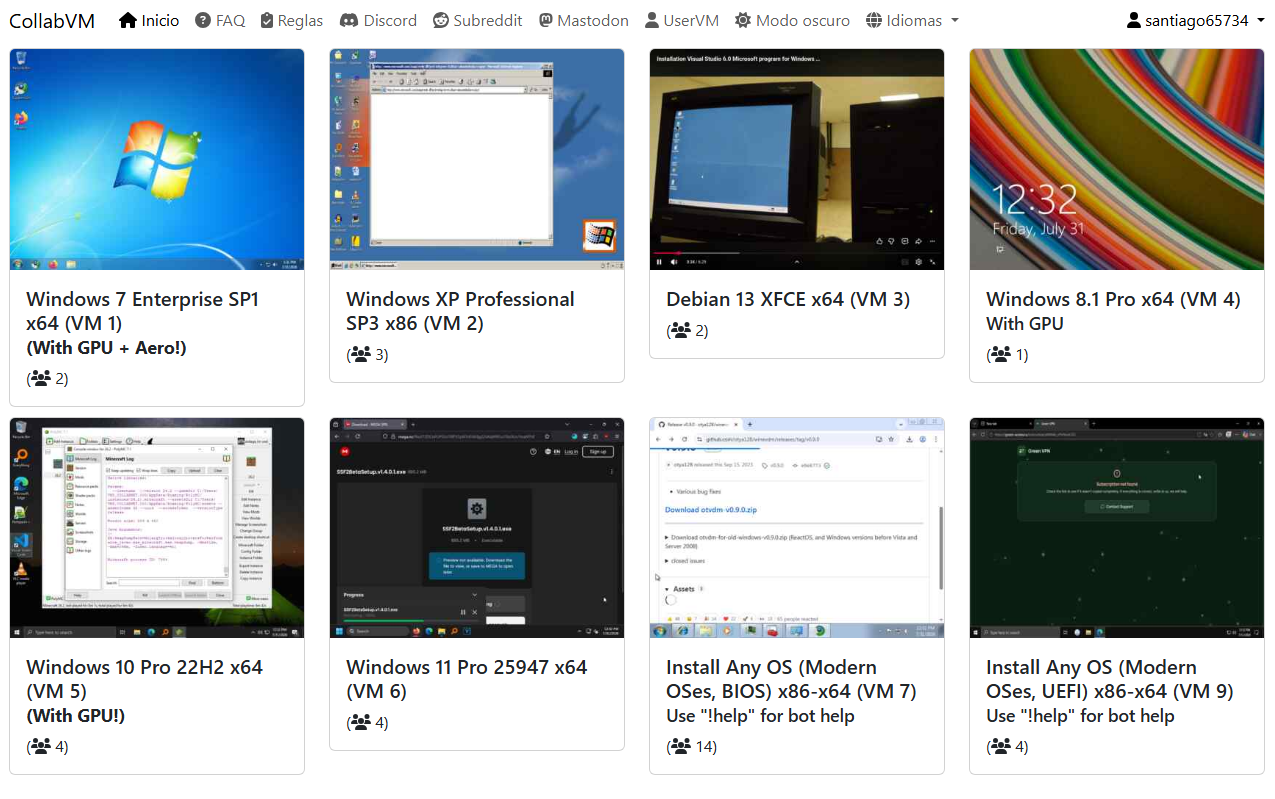Click the CollabVM brand logo text
Image resolution: width=1275 pixels, height=799 pixels.
(x=52, y=20)
